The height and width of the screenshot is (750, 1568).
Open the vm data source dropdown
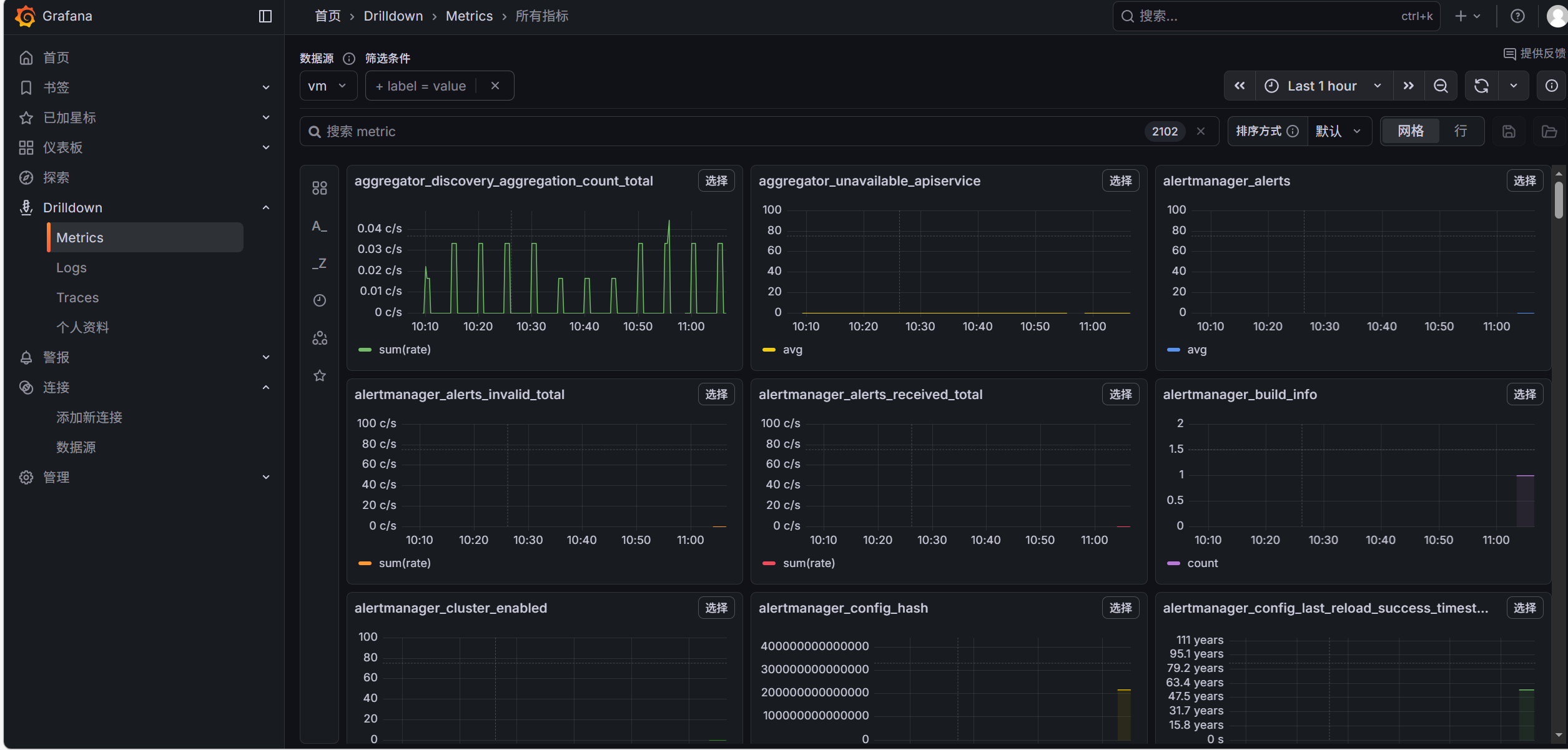coord(328,86)
